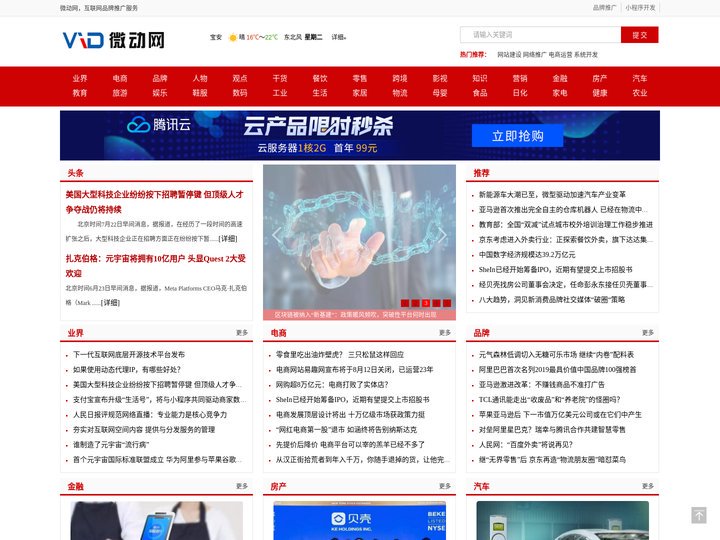Image resolution: width=720 pixels, height=540 pixels.
Task: Focus the keyword search input field
Action: coord(540,35)
